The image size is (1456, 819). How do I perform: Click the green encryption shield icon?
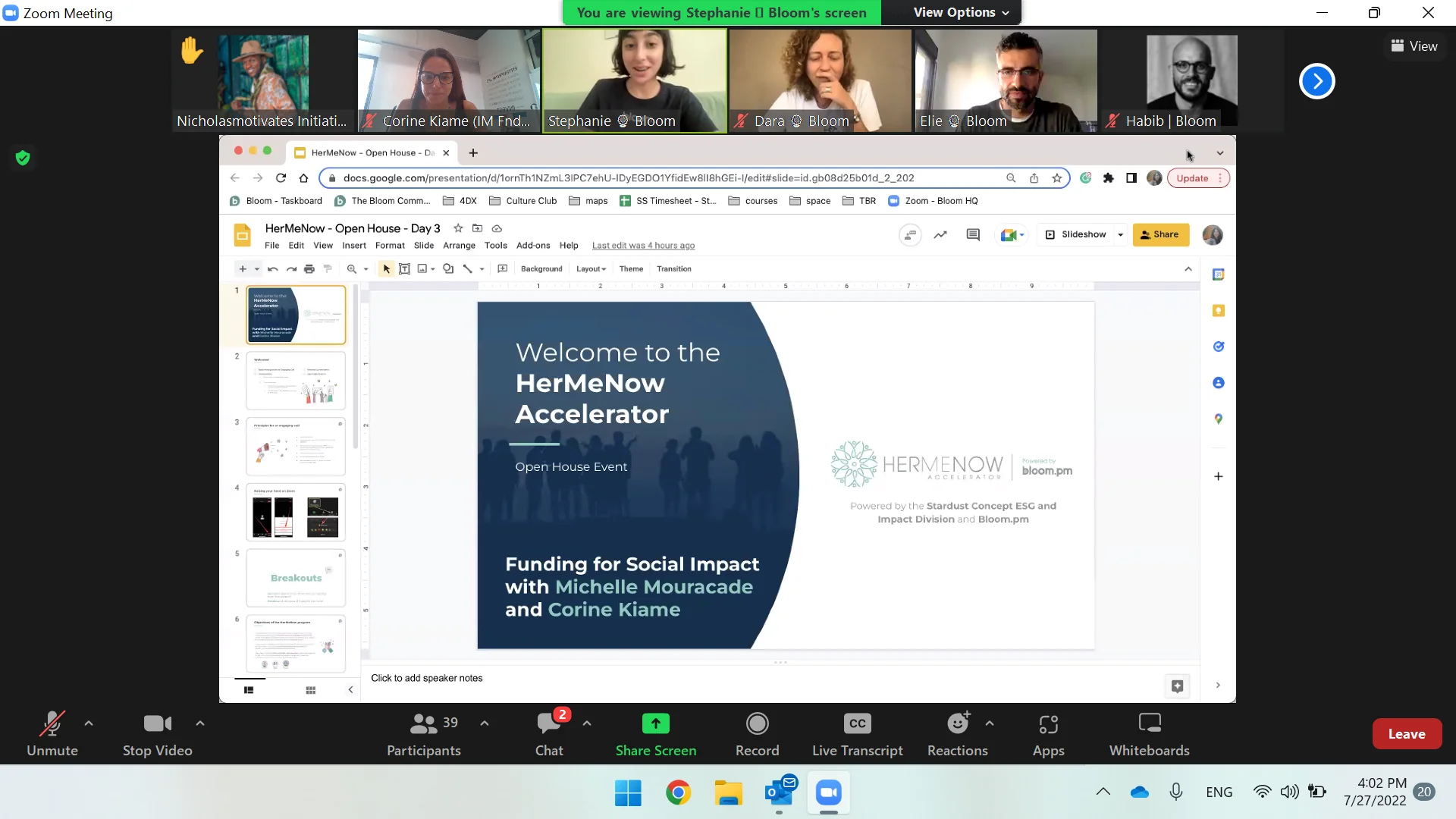(x=23, y=158)
